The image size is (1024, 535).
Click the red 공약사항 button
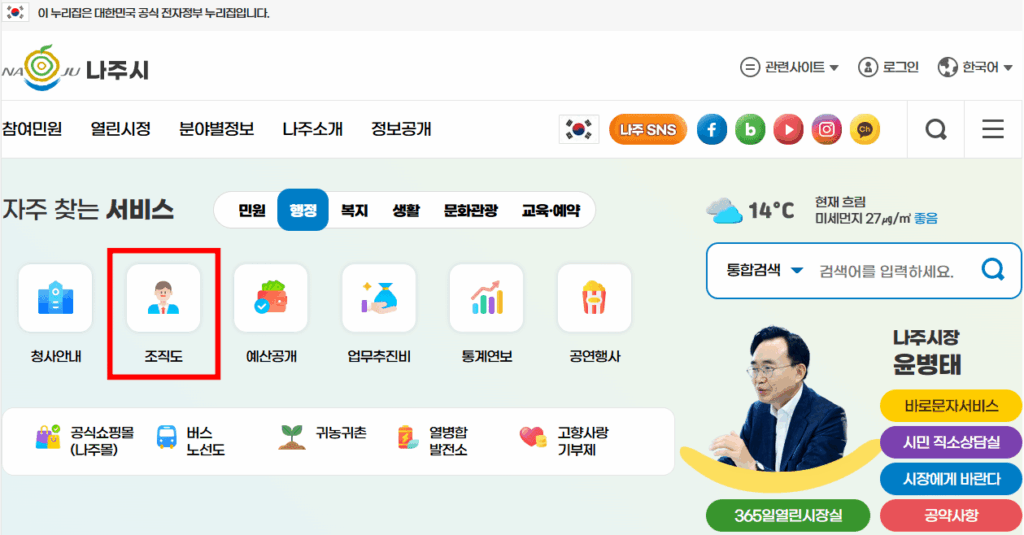click(x=951, y=515)
